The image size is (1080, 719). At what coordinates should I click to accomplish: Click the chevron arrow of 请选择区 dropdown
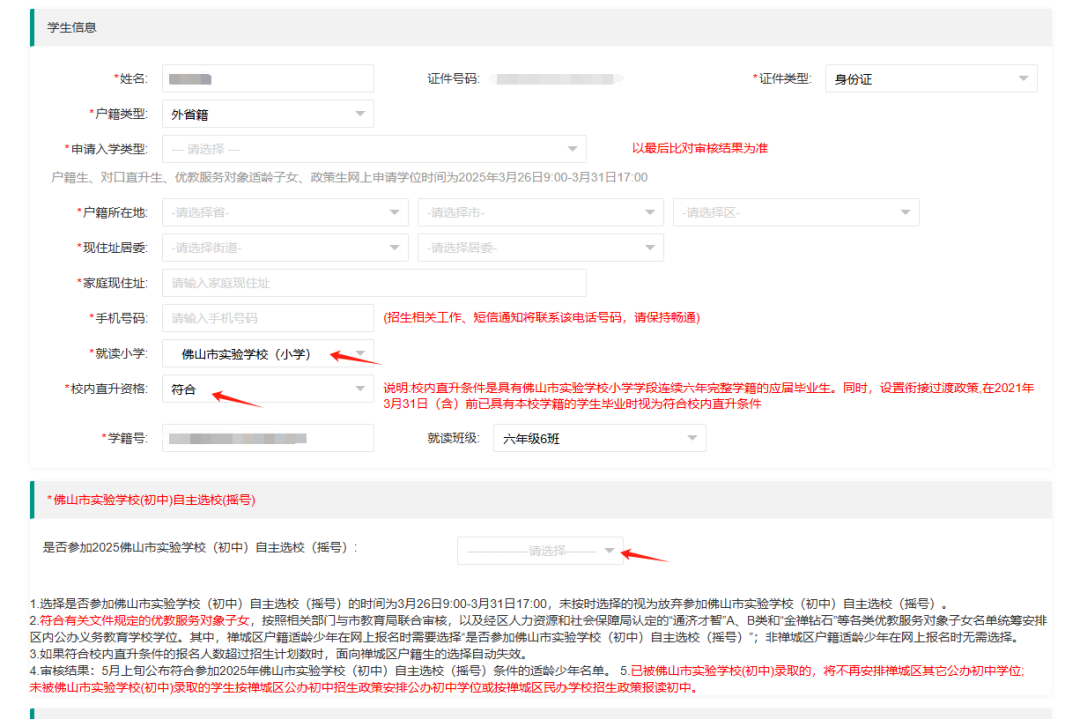pyautogui.click(x=905, y=212)
